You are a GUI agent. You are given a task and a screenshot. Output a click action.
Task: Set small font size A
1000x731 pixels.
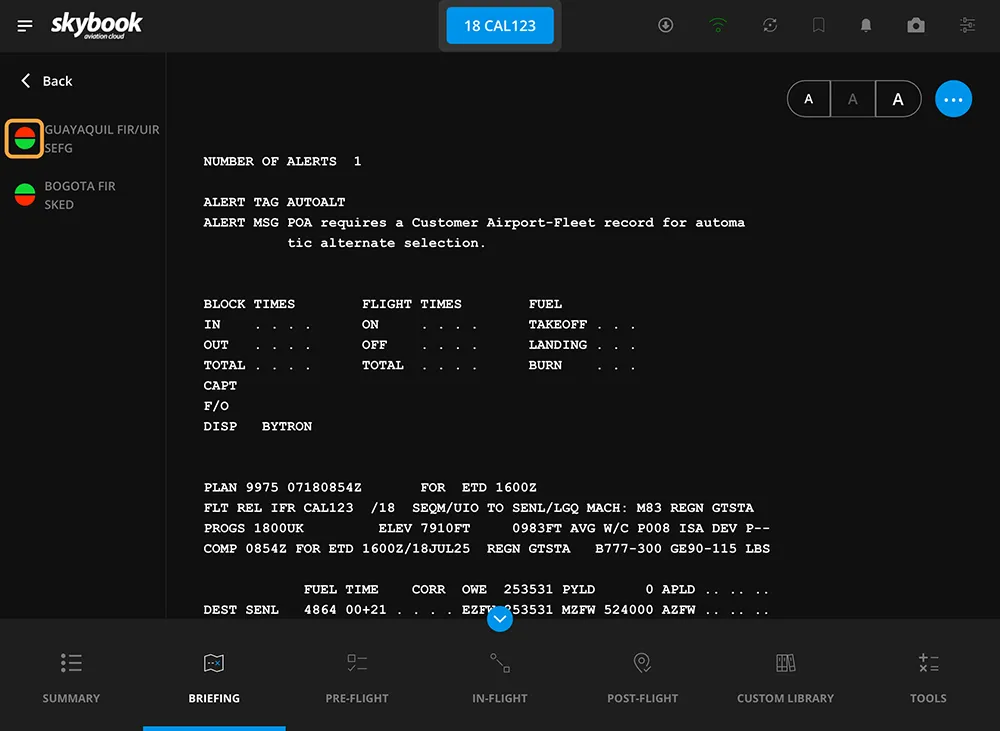pyautogui.click(x=809, y=99)
